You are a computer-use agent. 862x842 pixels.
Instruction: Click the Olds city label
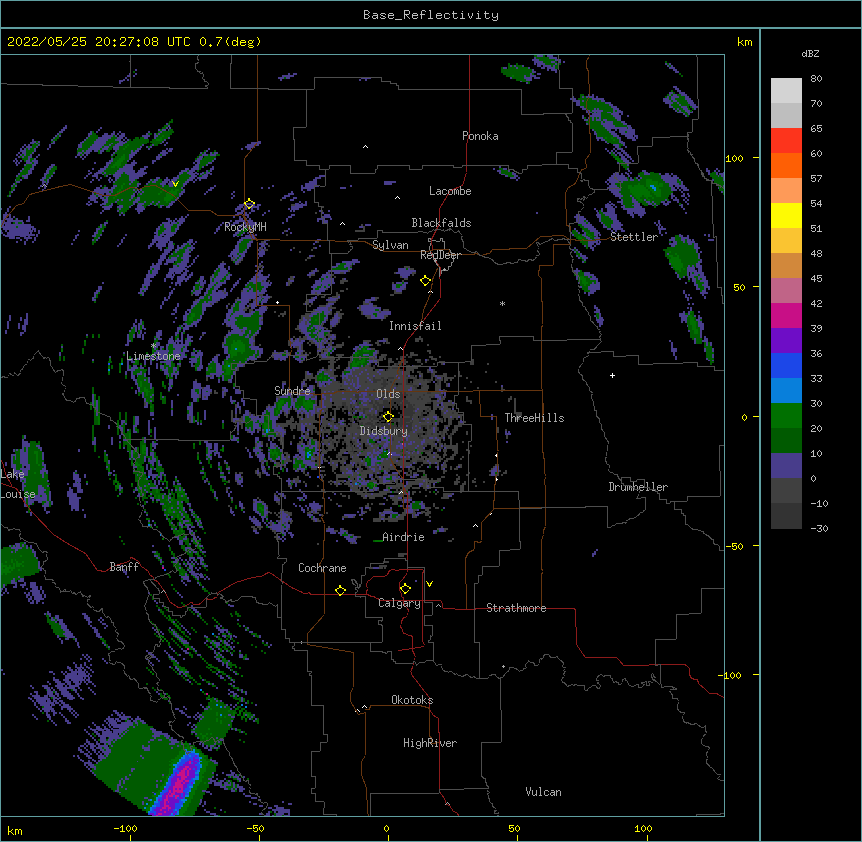(x=388, y=394)
